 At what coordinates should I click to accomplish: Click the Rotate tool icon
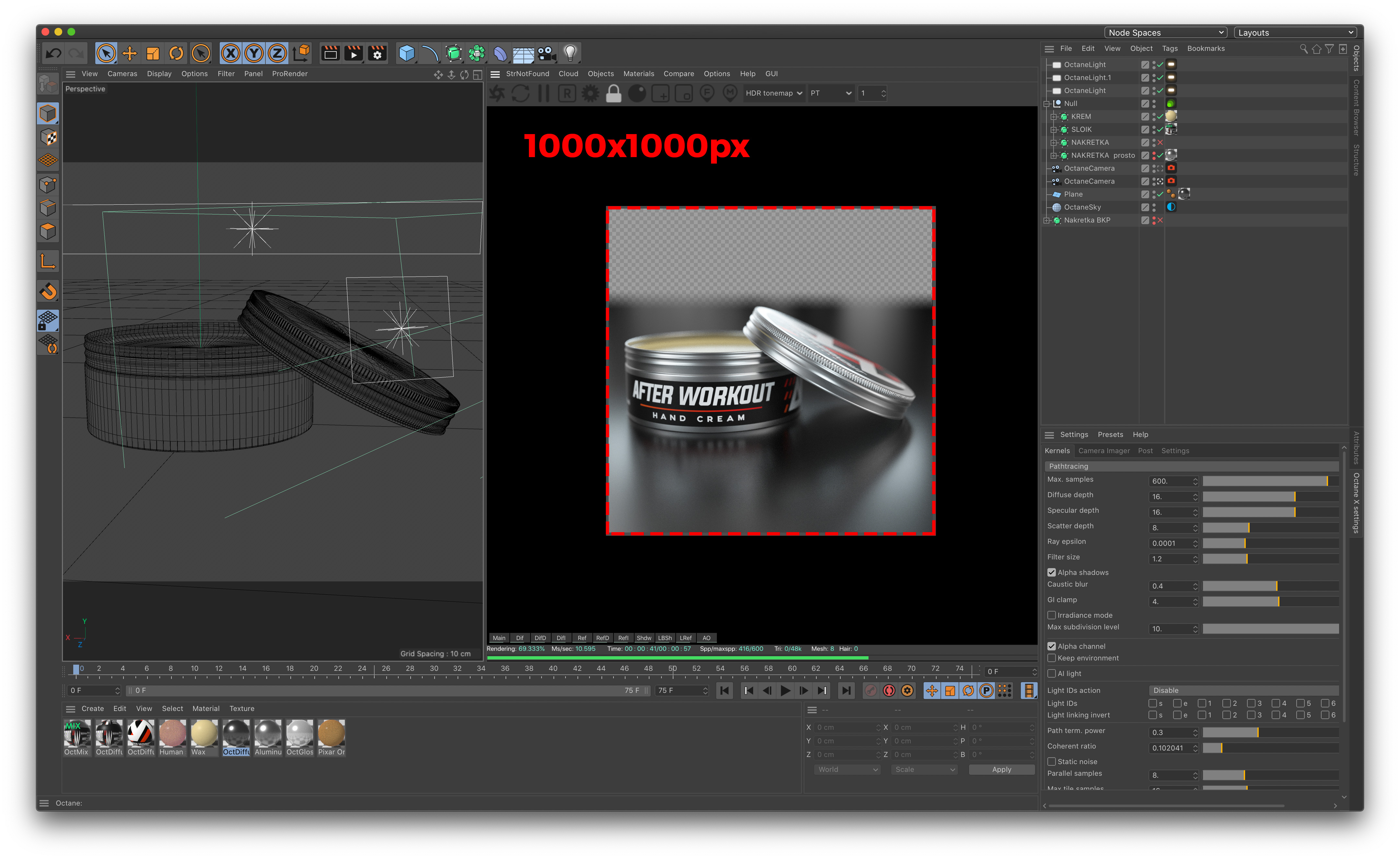pyautogui.click(x=176, y=53)
